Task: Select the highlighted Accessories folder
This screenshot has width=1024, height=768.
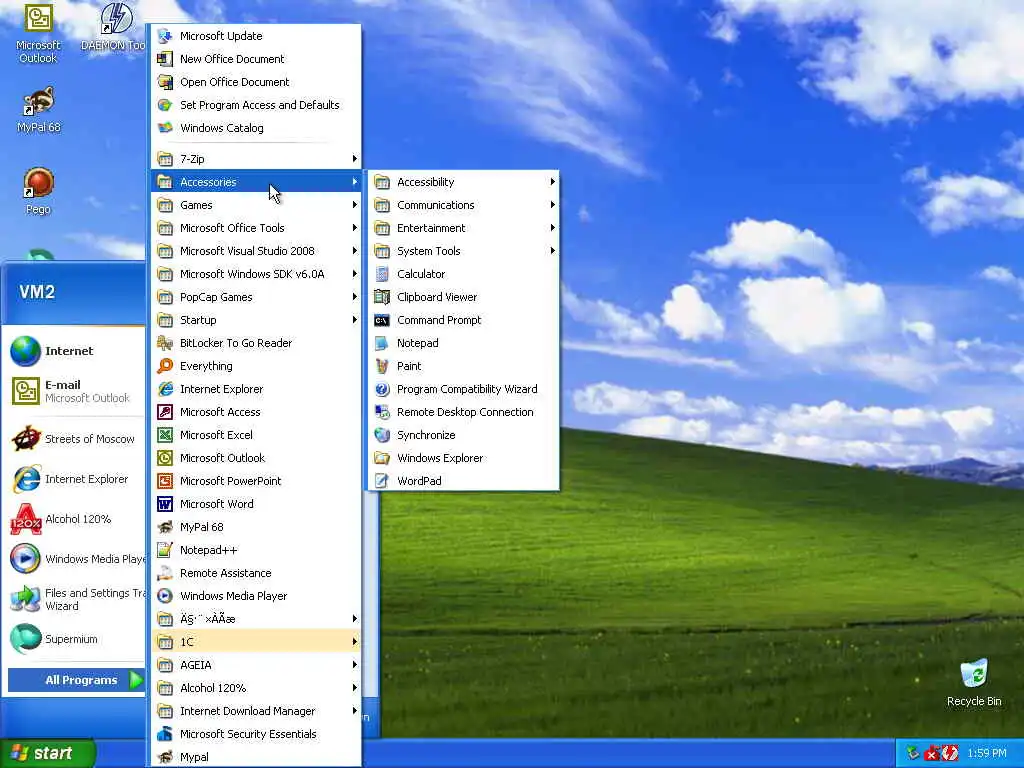Action: 256,182
